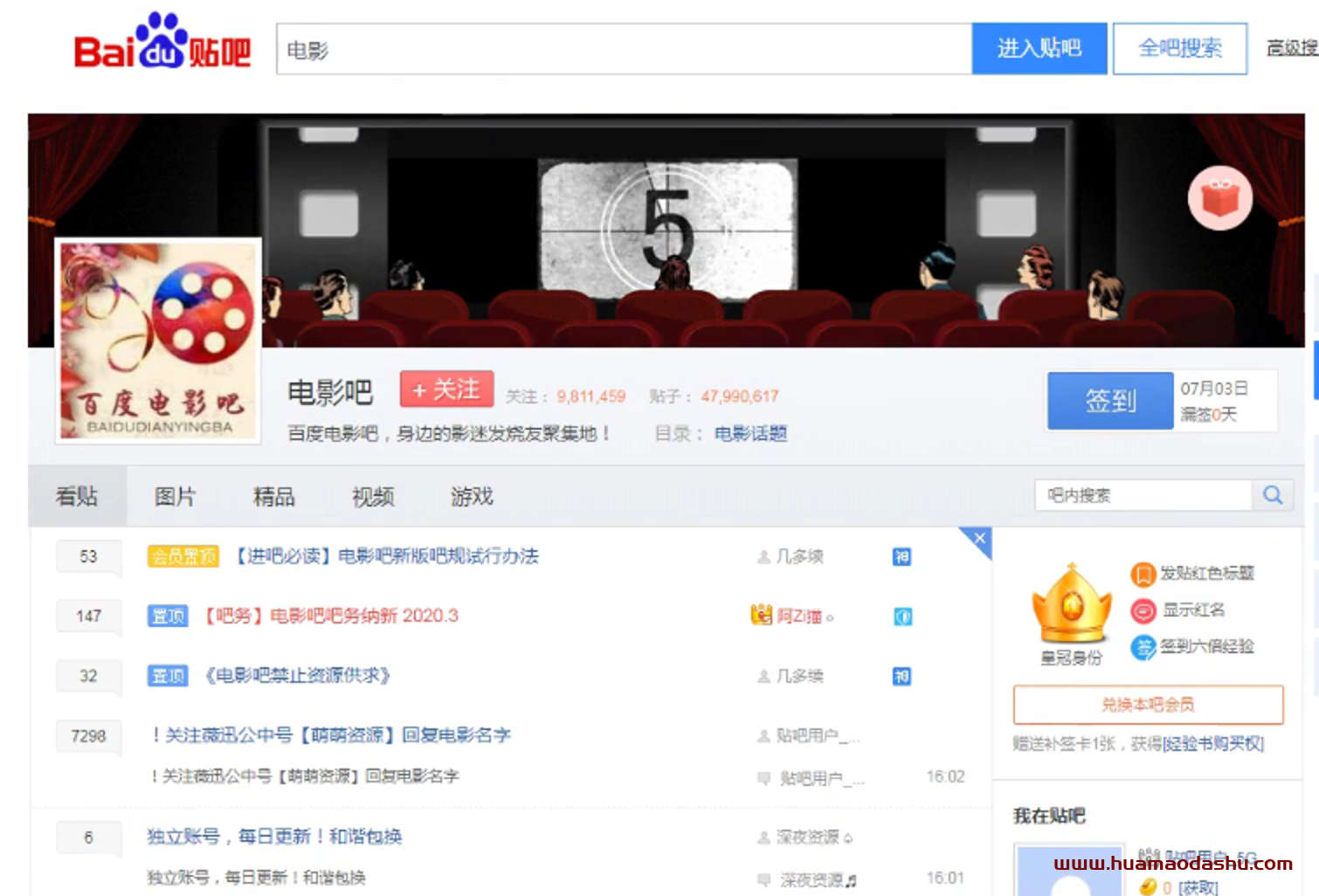Click the 发贴红色标题 icon

click(x=1143, y=574)
